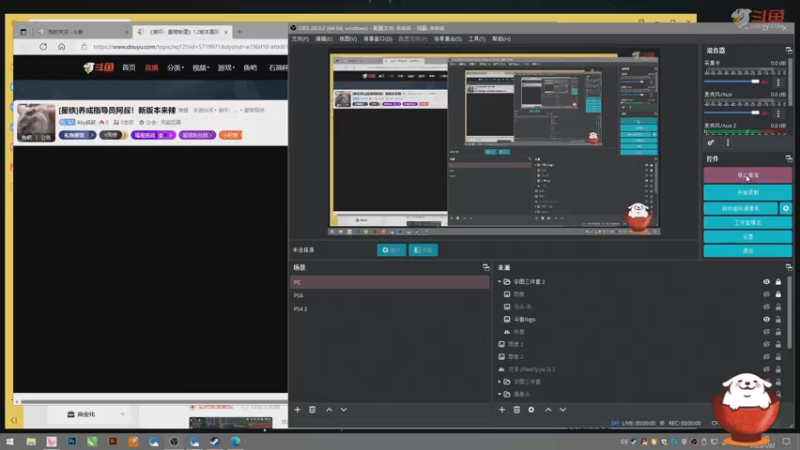The height and width of the screenshot is (450, 800).
Task: Pop out the Scenes dock panel
Action: pyautogui.click(x=486, y=267)
